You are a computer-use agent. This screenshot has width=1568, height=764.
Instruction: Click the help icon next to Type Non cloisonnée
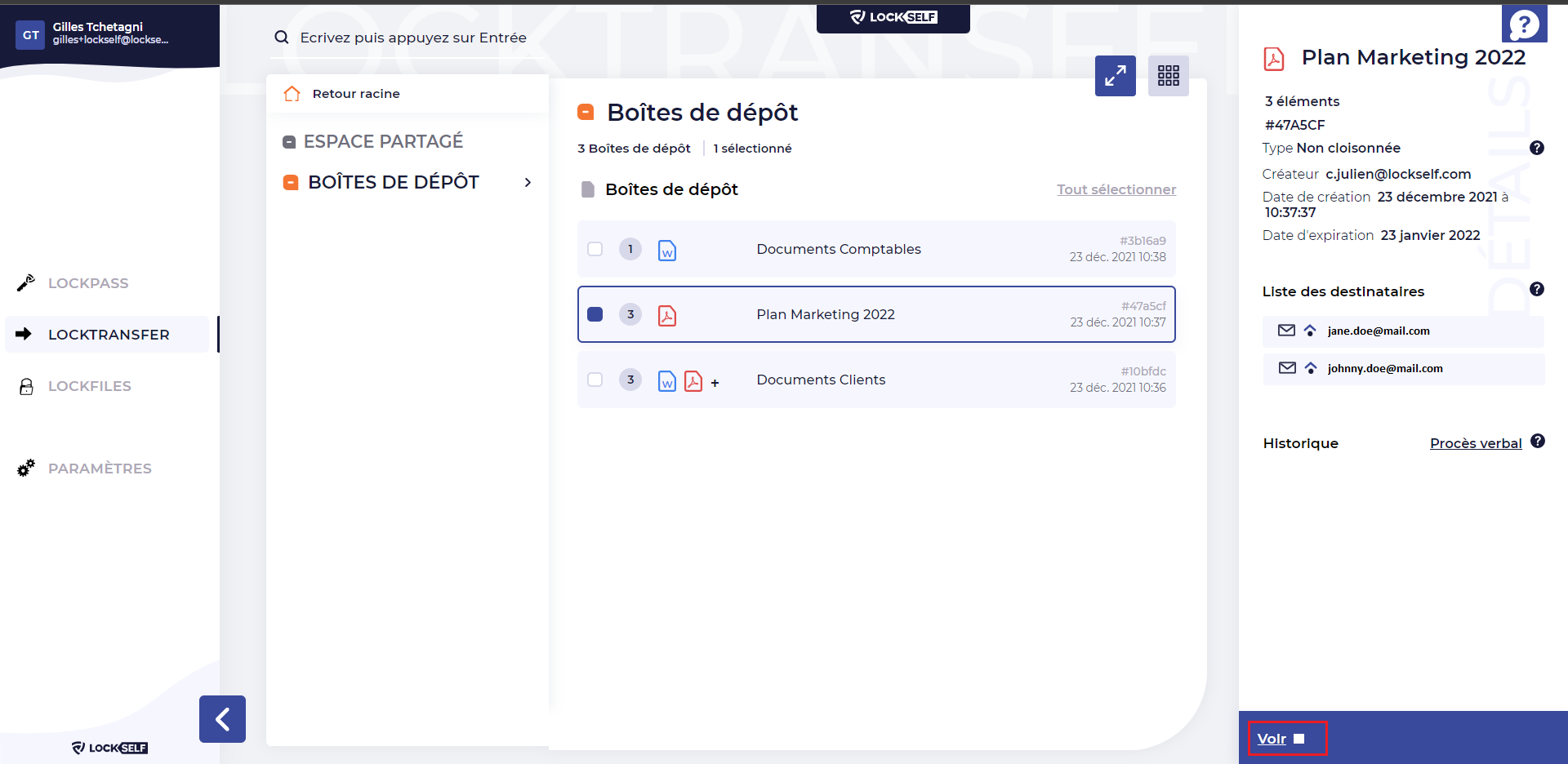[x=1536, y=148]
